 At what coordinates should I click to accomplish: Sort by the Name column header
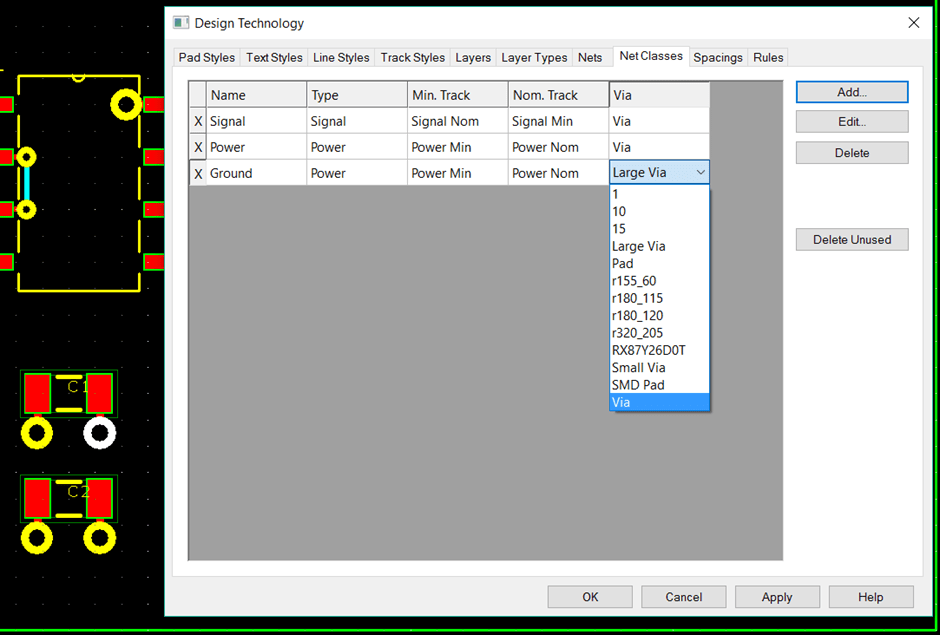(x=257, y=95)
